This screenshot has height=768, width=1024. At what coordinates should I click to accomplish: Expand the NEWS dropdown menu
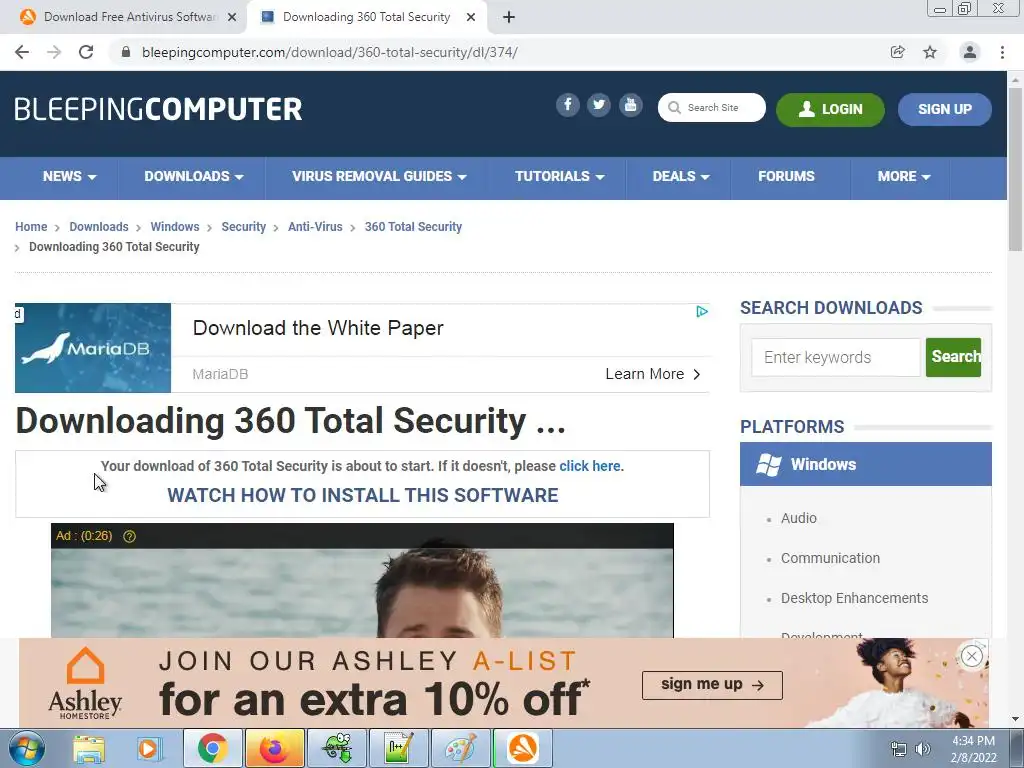click(x=69, y=176)
